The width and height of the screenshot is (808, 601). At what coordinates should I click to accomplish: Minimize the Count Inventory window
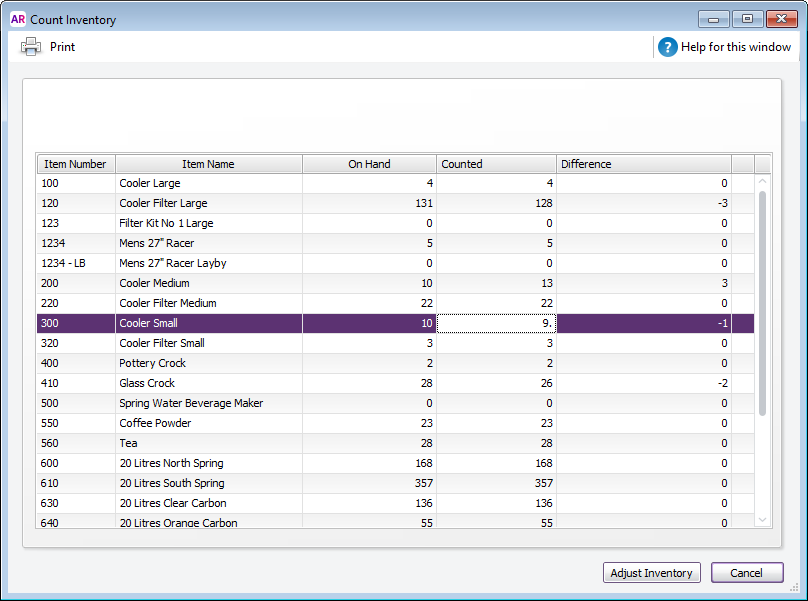tap(714, 20)
